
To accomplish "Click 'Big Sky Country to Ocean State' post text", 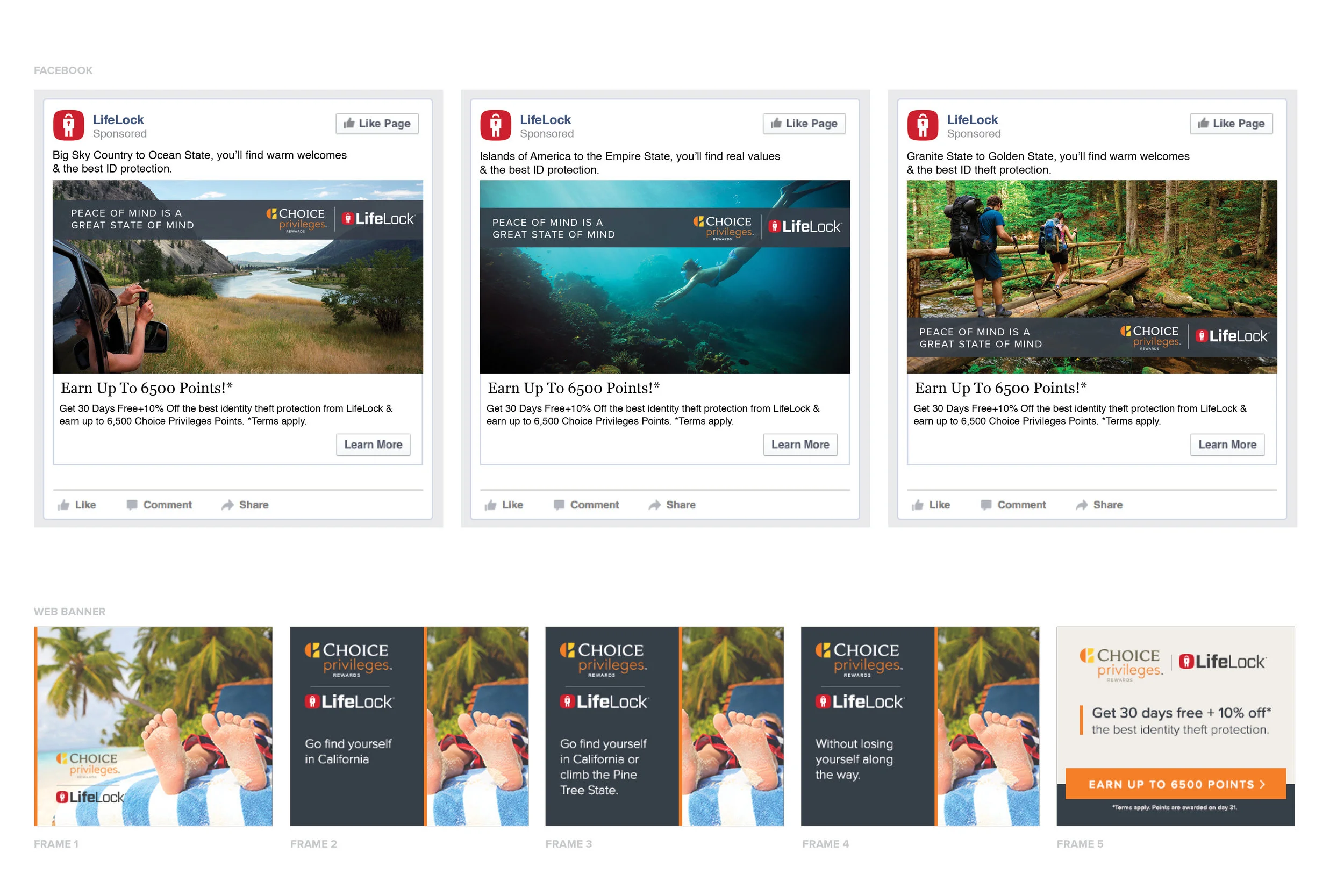I will click(199, 161).
